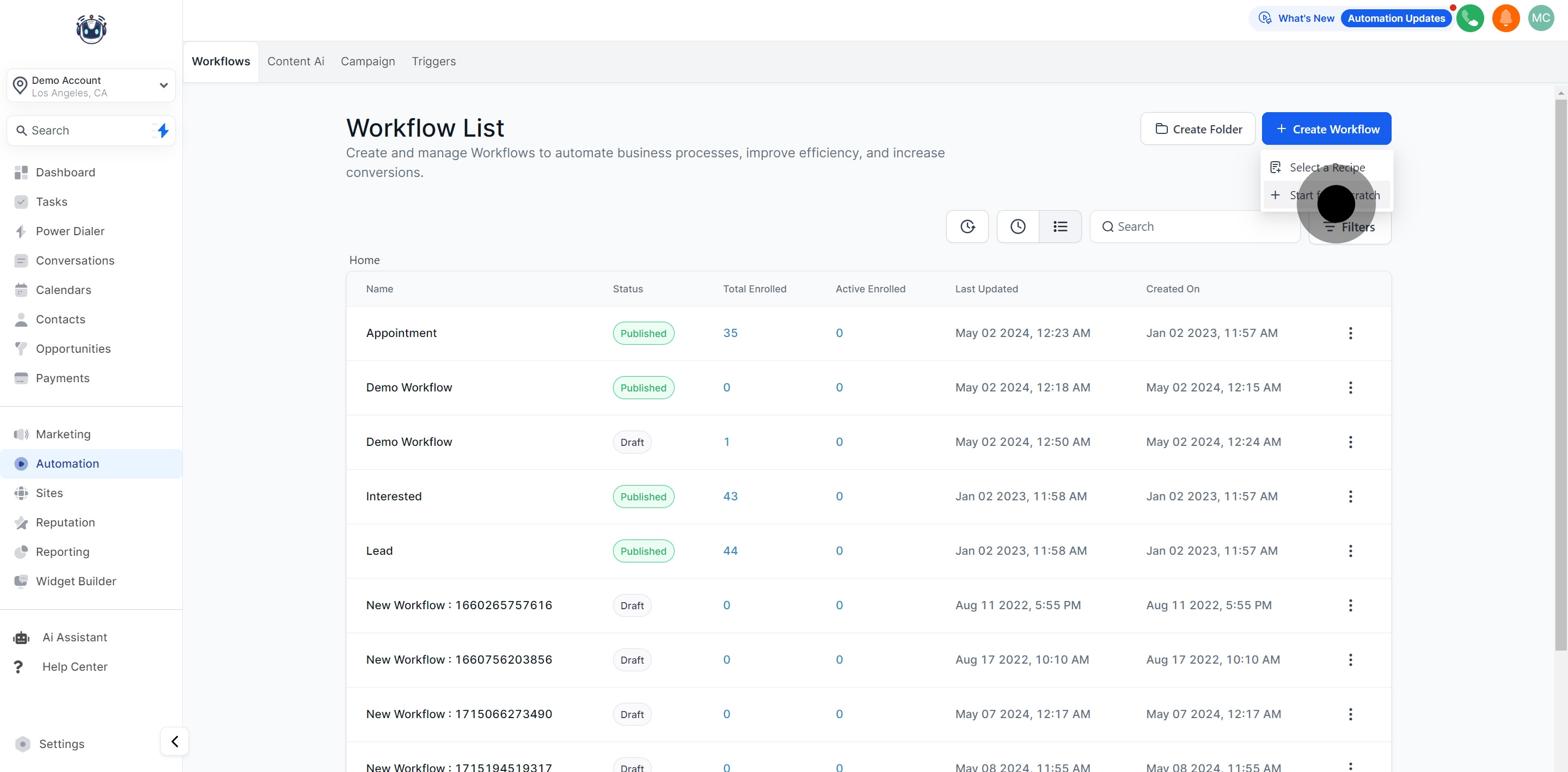Image resolution: width=1568 pixels, height=772 pixels.
Task: Open three-dot menu for Lead workflow
Action: coord(1350,551)
